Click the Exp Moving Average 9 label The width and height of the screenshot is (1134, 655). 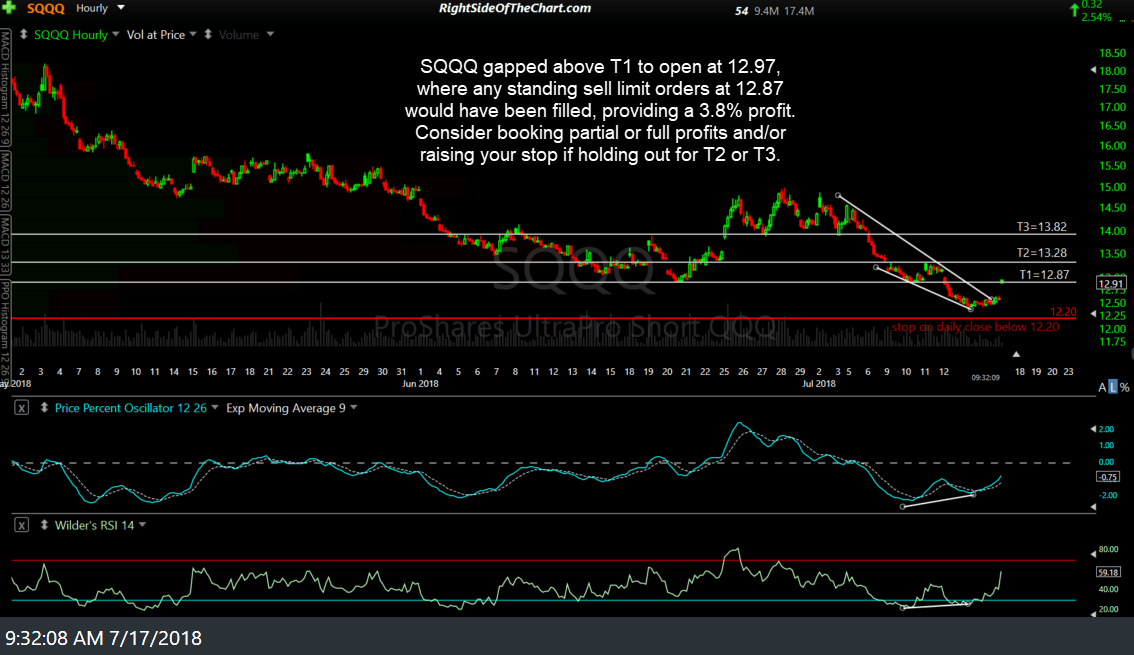[x=286, y=408]
